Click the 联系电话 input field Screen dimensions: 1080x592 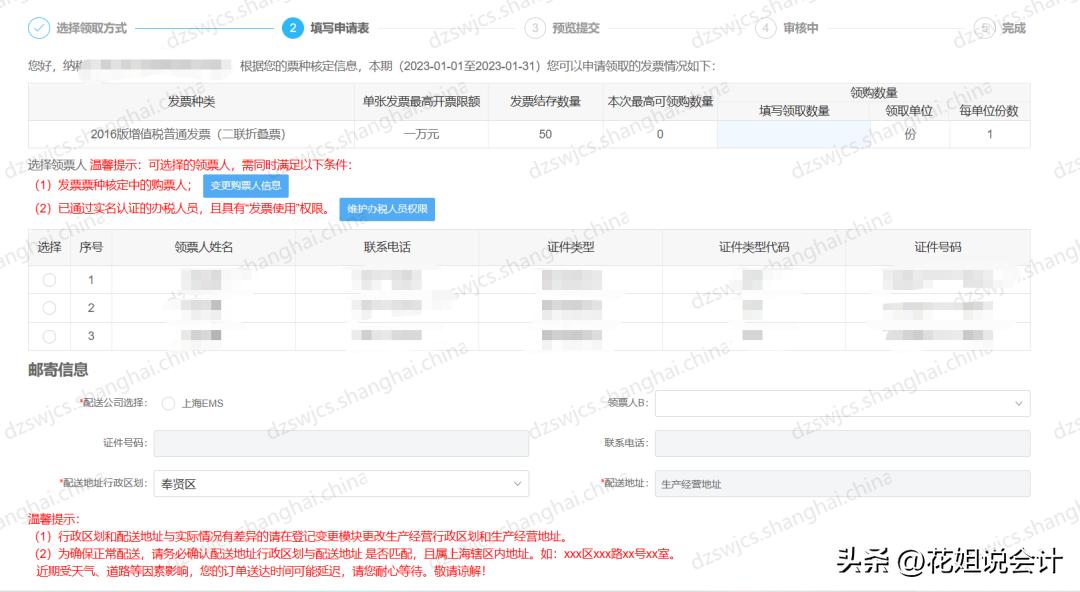click(x=840, y=443)
